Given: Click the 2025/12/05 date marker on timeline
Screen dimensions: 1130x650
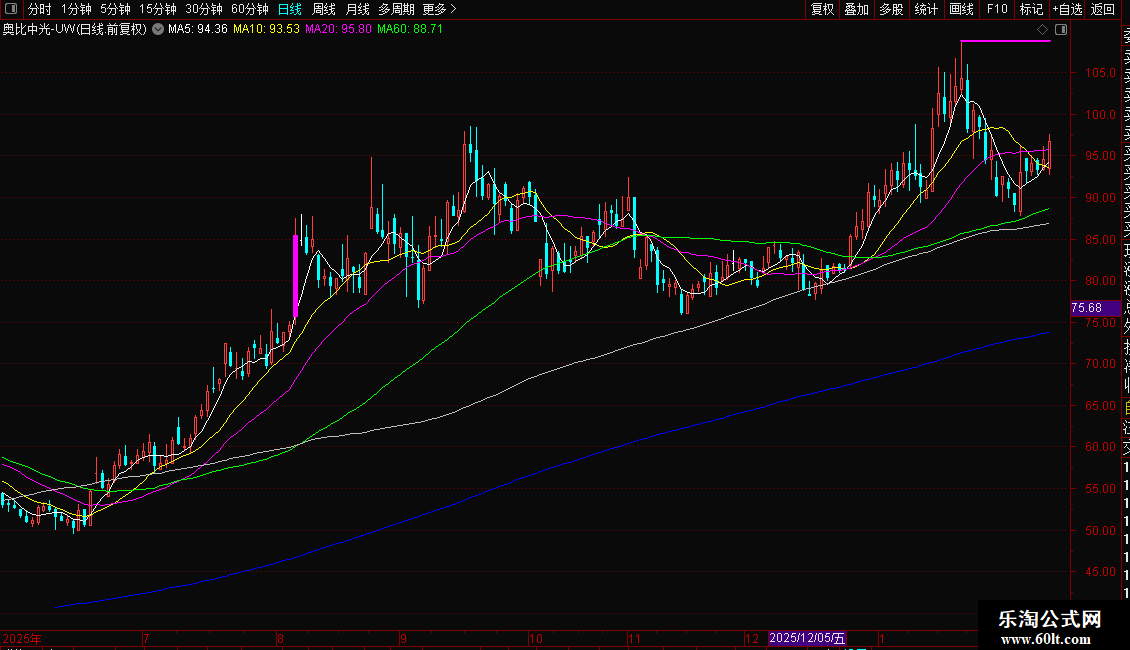Looking at the screenshot, I should click(807, 638).
